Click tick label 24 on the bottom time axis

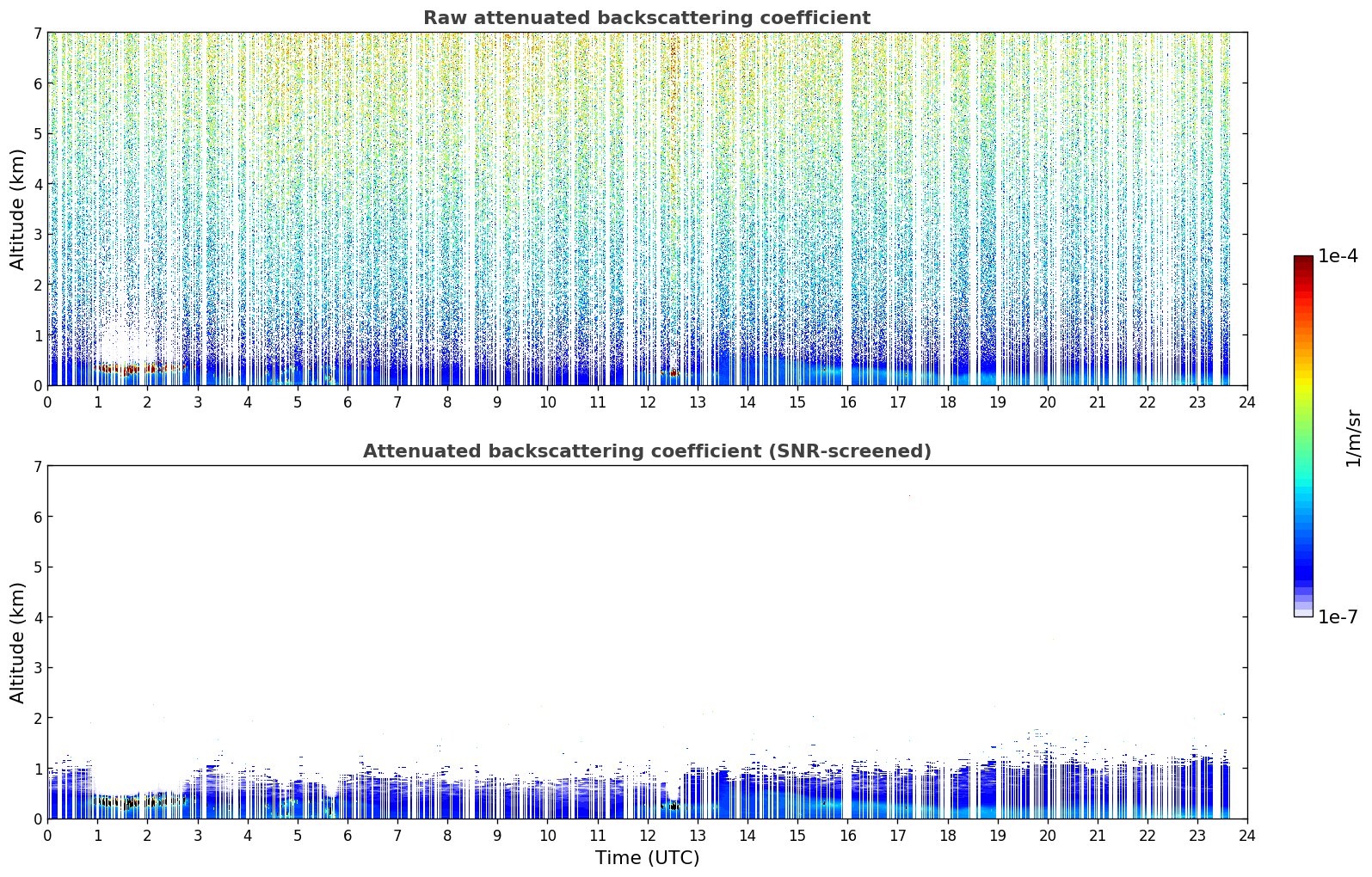click(1246, 836)
